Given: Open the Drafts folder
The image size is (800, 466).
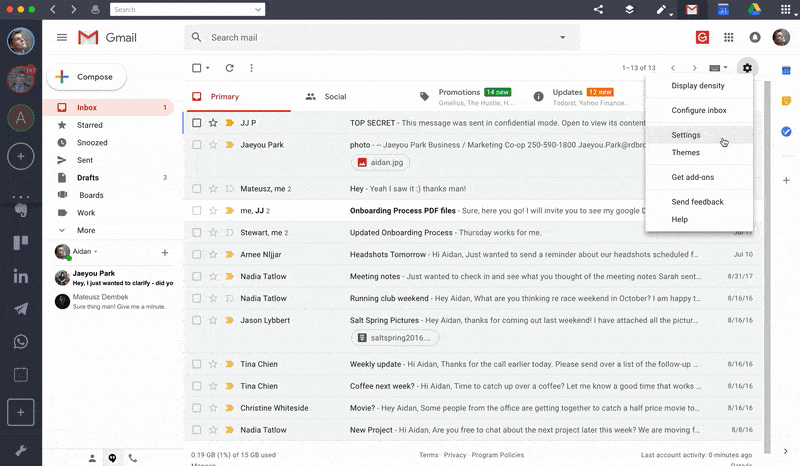Looking at the screenshot, I should point(88,178).
